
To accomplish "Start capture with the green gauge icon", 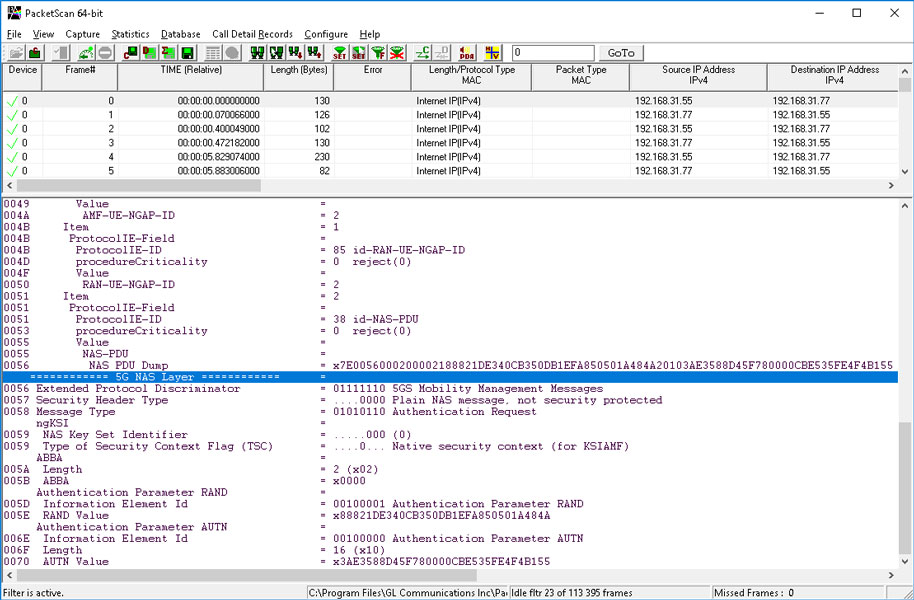I will click(x=87, y=53).
